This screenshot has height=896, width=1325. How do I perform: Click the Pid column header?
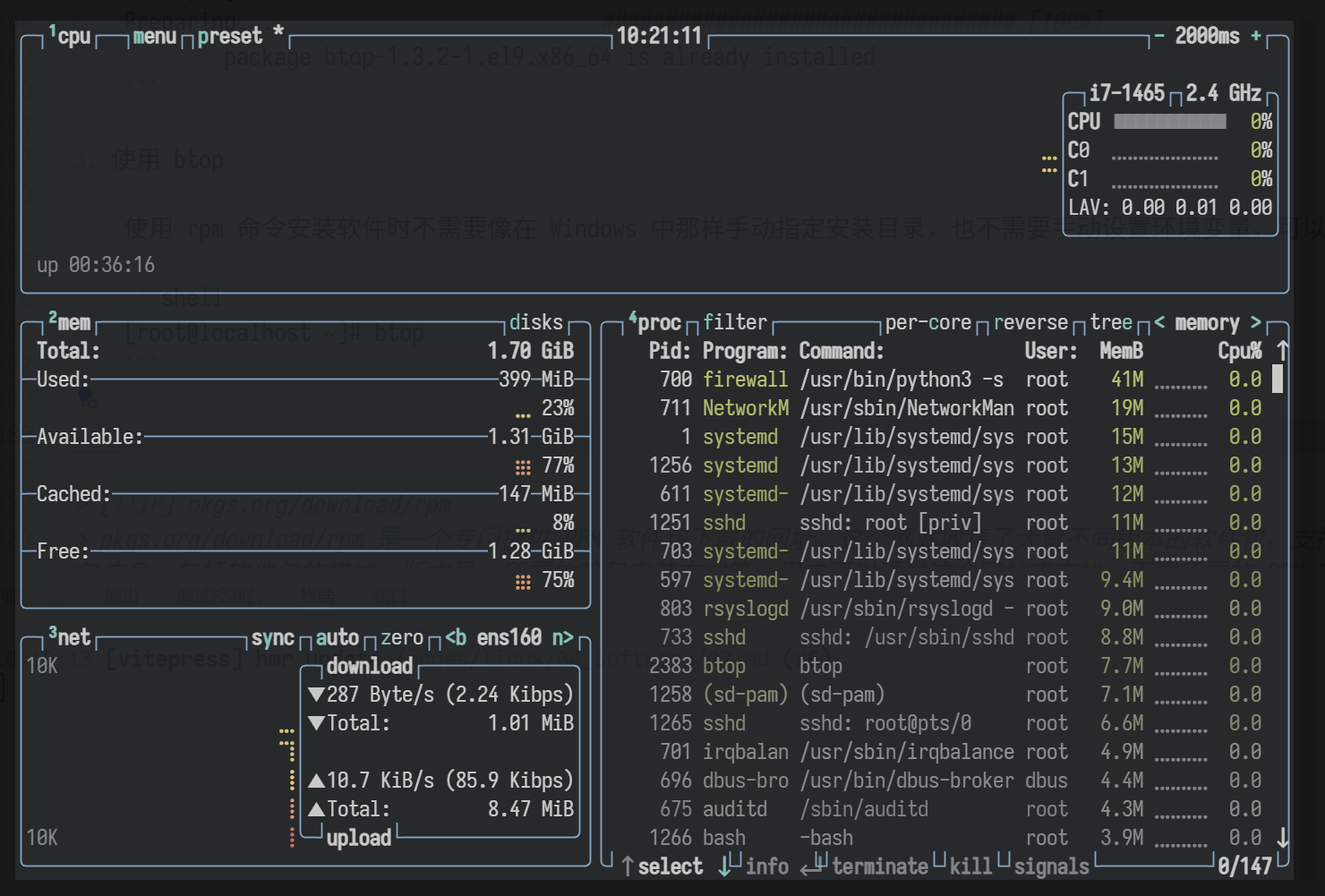[x=671, y=351]
